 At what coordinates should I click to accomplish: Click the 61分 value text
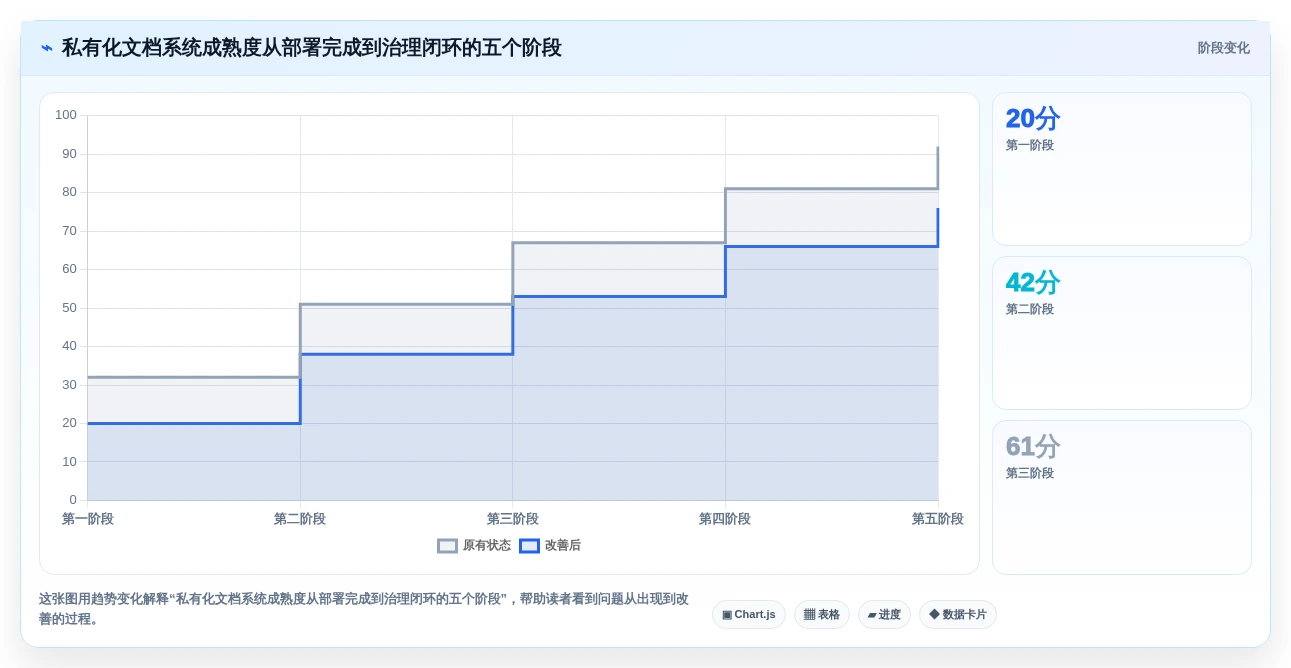[x=1032, y=447]
